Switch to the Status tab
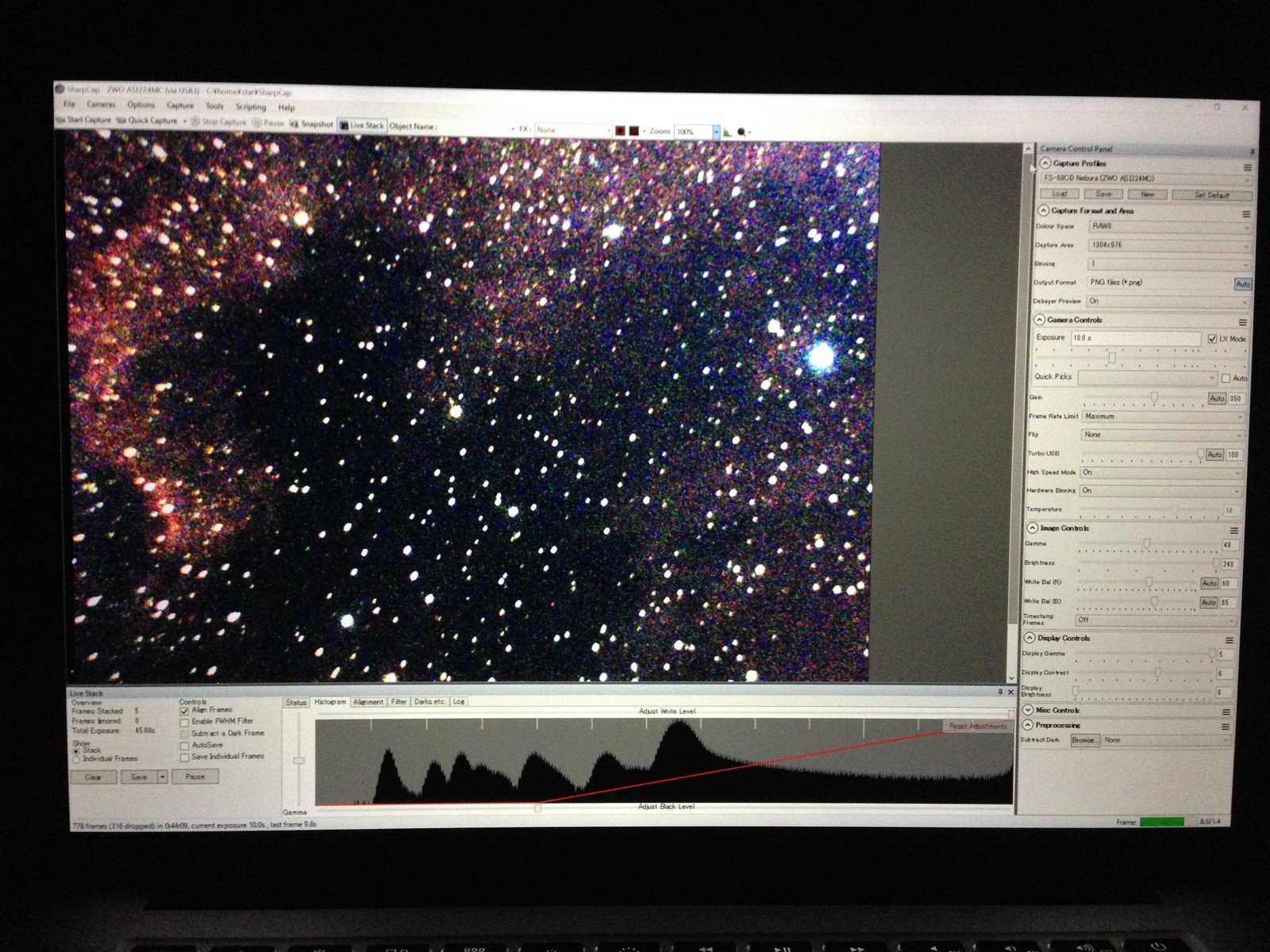 (296, 702)
